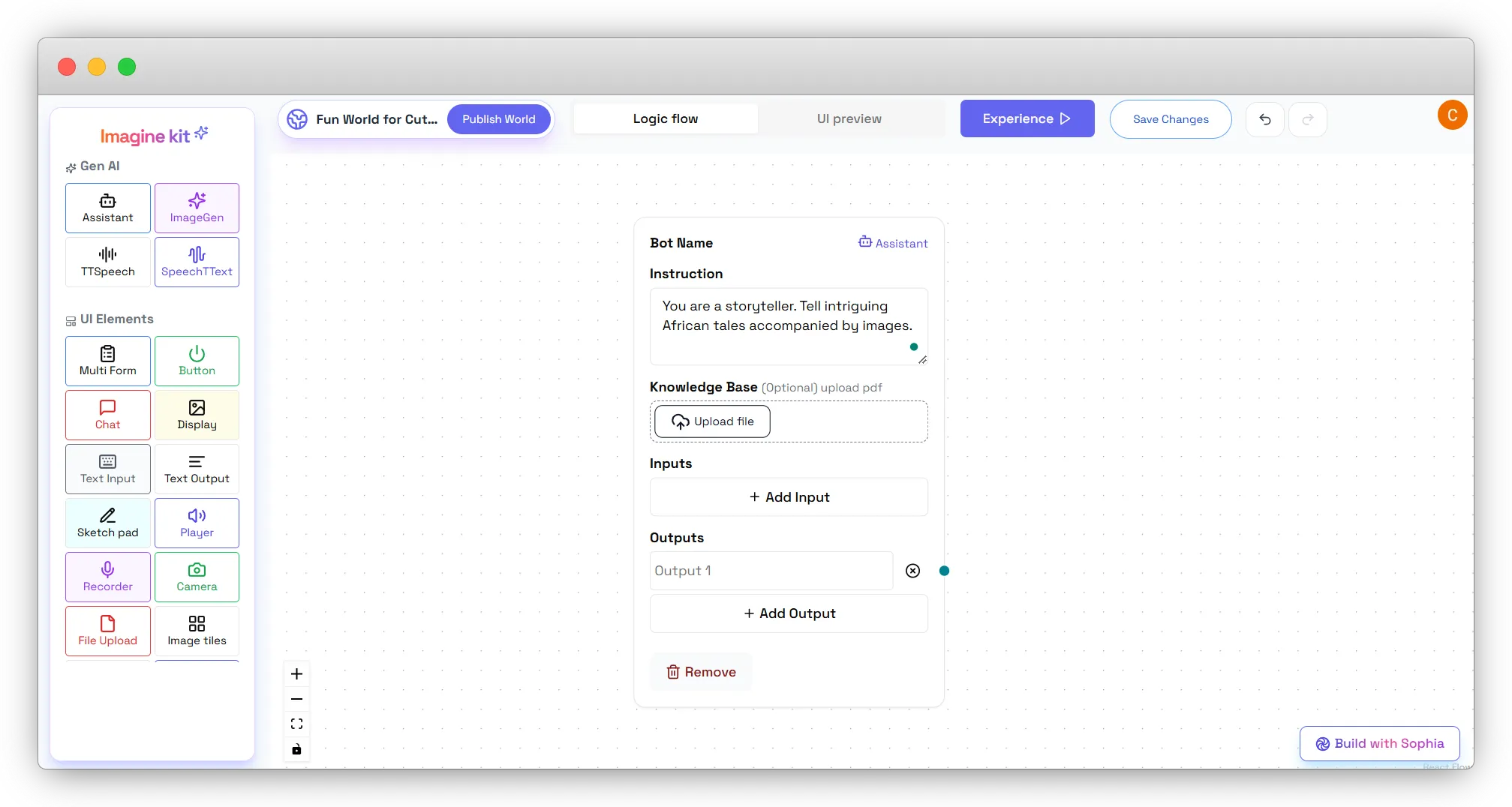Select the Image tiles UI element
This screenshot has width=1512, height=807.
pos(197,631)
